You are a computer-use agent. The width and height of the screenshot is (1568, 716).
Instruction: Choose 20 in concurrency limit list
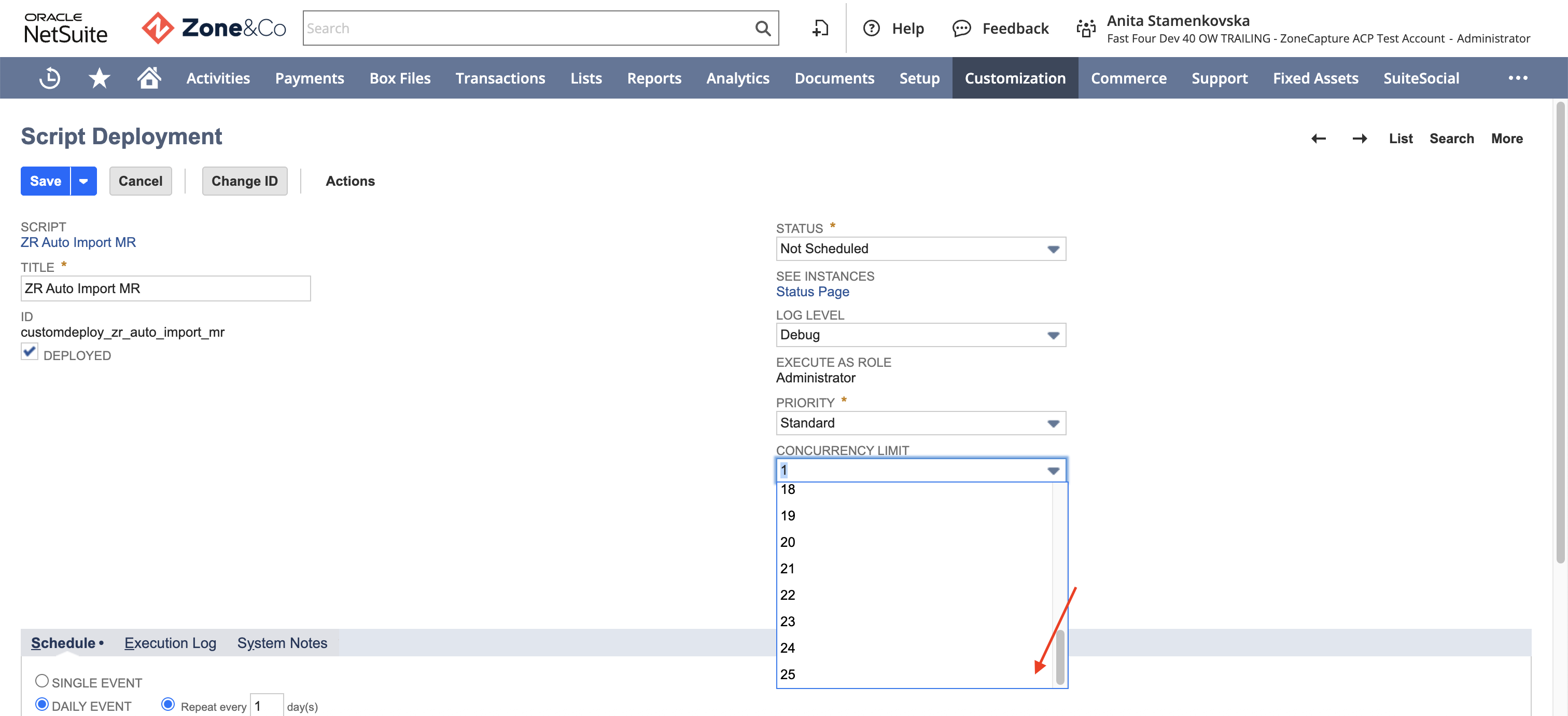point(914,543)
